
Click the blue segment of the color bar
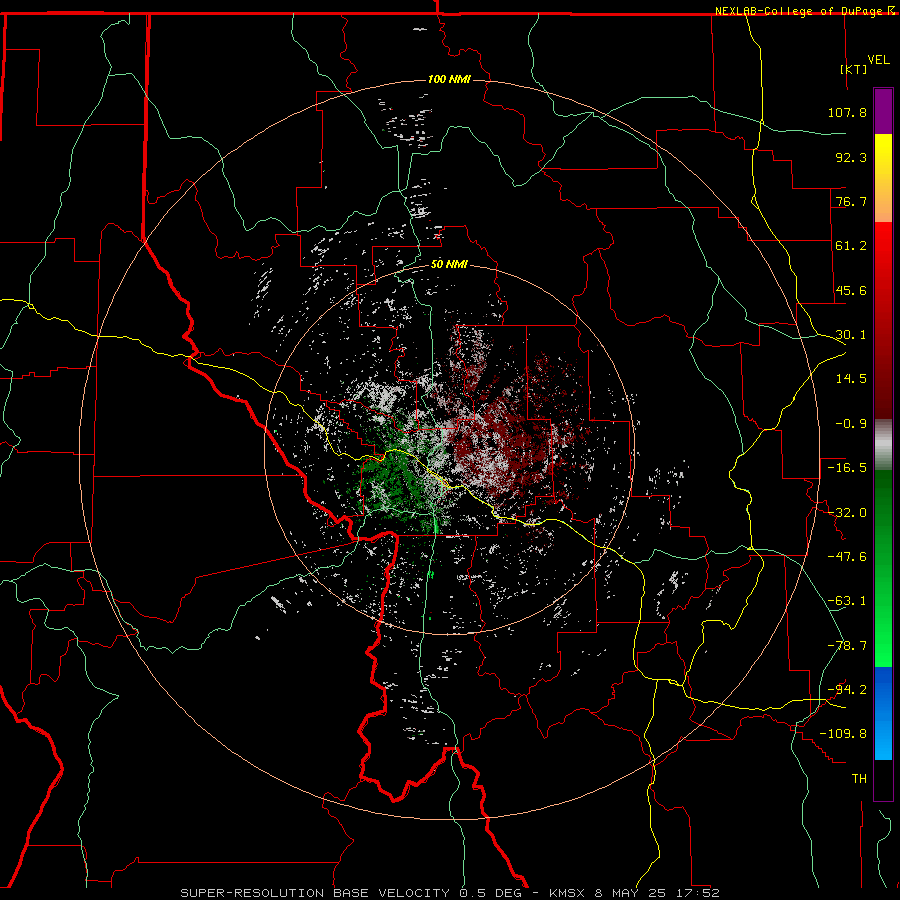[883, 713]
